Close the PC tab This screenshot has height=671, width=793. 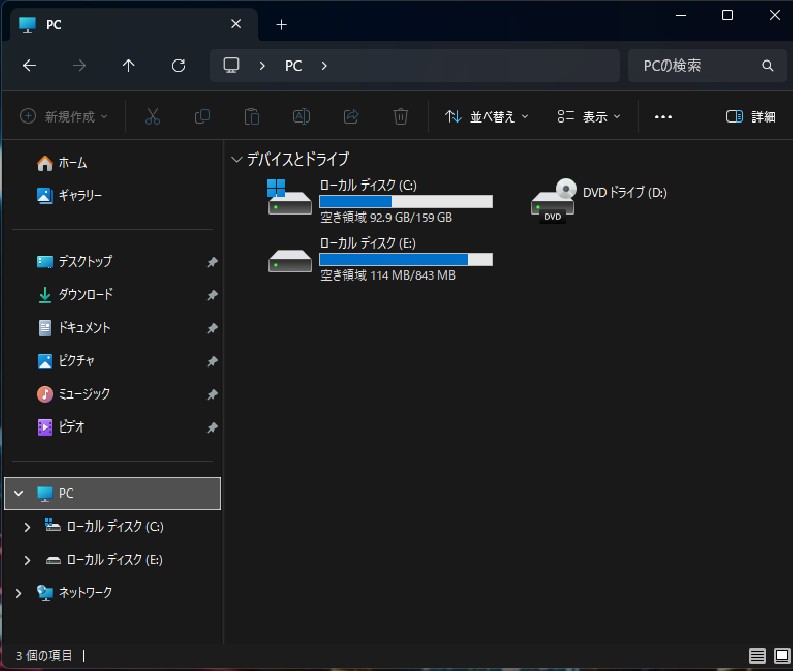236,24
